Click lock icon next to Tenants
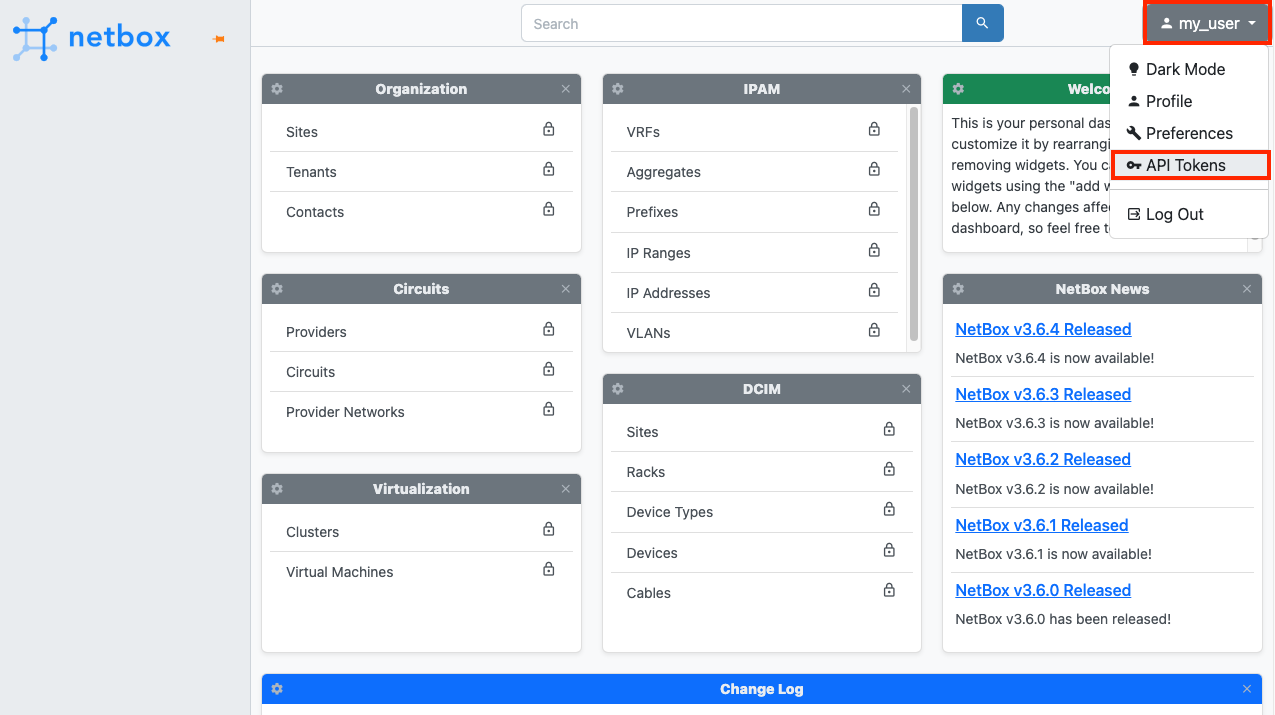The image size is (1275, 715). point(548,170)
